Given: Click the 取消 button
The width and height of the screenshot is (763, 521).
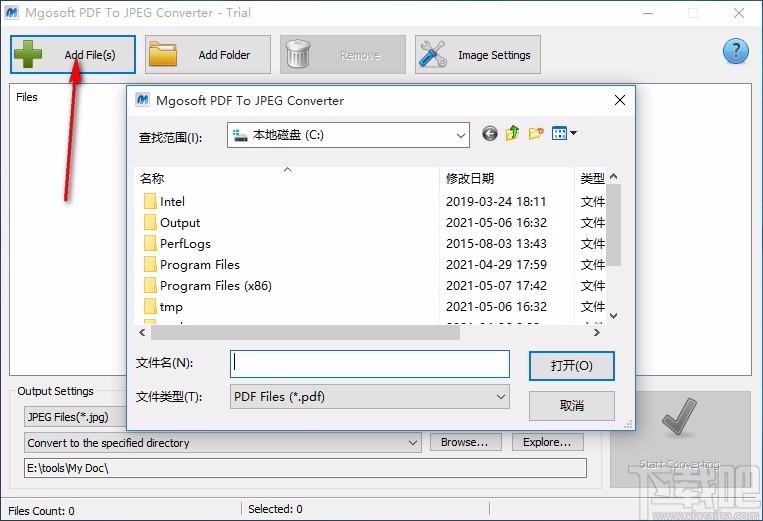Looking at the screenshot, I should point(572,405).
